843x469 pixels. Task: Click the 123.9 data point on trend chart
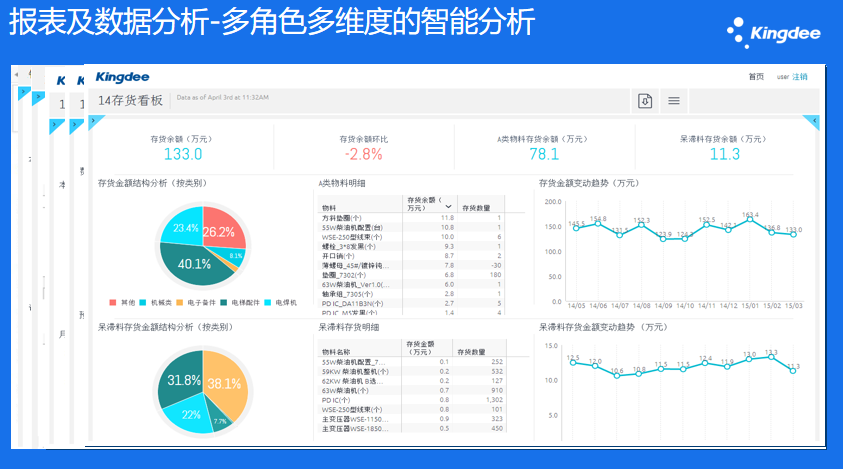(663, 239)
